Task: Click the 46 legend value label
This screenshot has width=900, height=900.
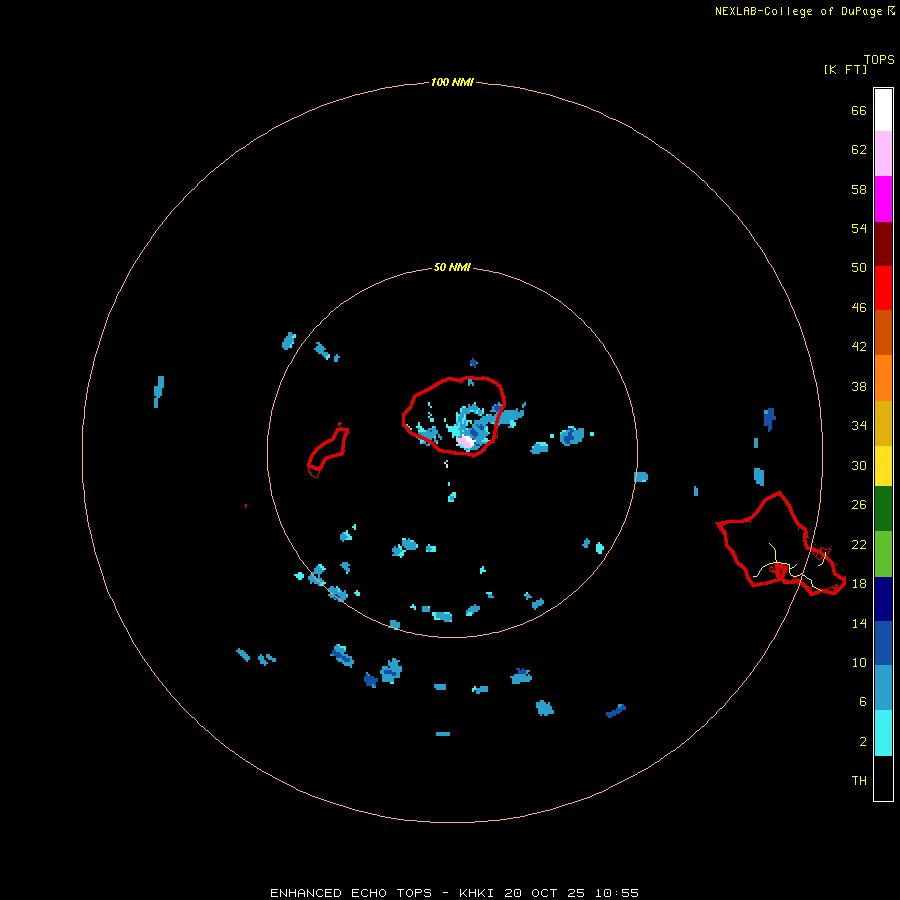Action: 859,307
